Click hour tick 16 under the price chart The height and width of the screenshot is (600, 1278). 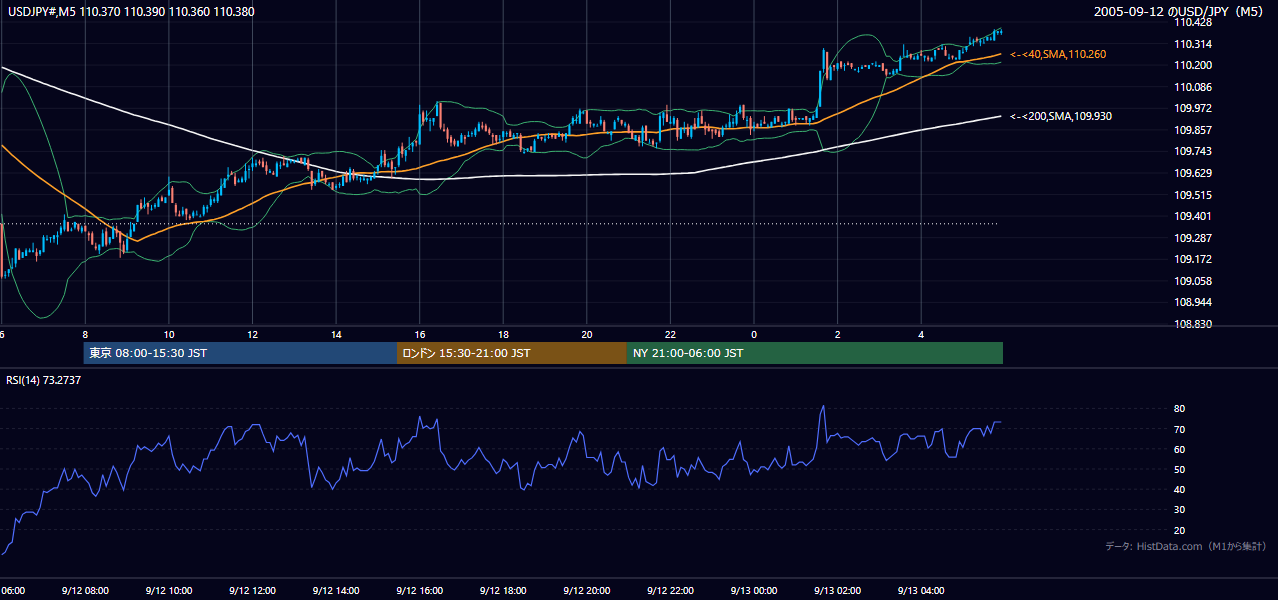click(x=420, y=334)
